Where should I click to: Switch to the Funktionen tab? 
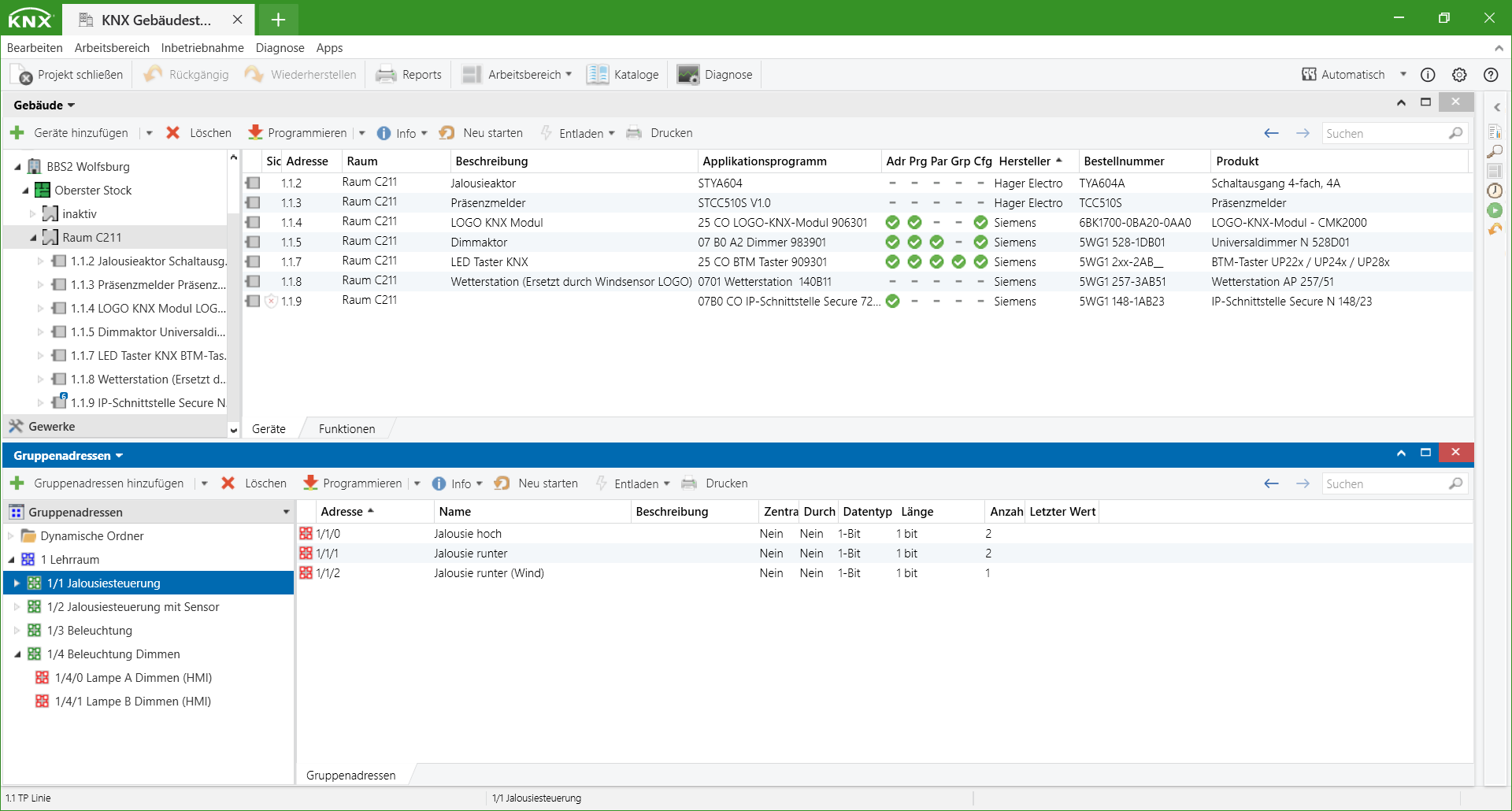click(346, 429)
